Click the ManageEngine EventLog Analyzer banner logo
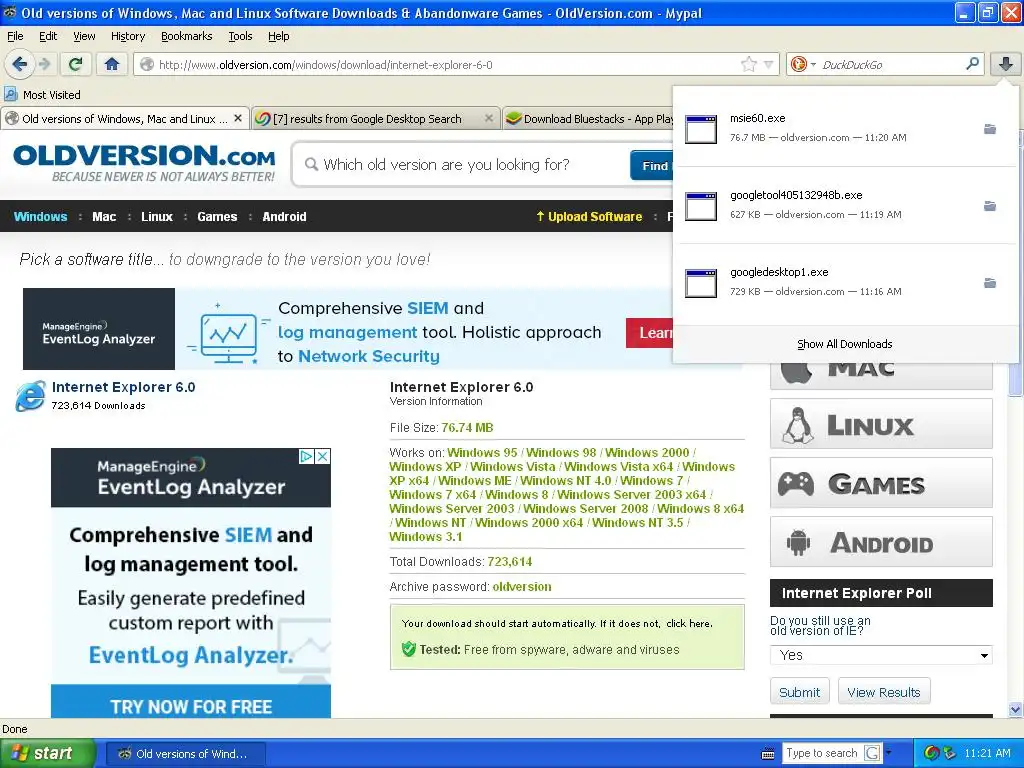Image resolution: width=1024 pixels, height=768 pixels. tap(99, 328)
